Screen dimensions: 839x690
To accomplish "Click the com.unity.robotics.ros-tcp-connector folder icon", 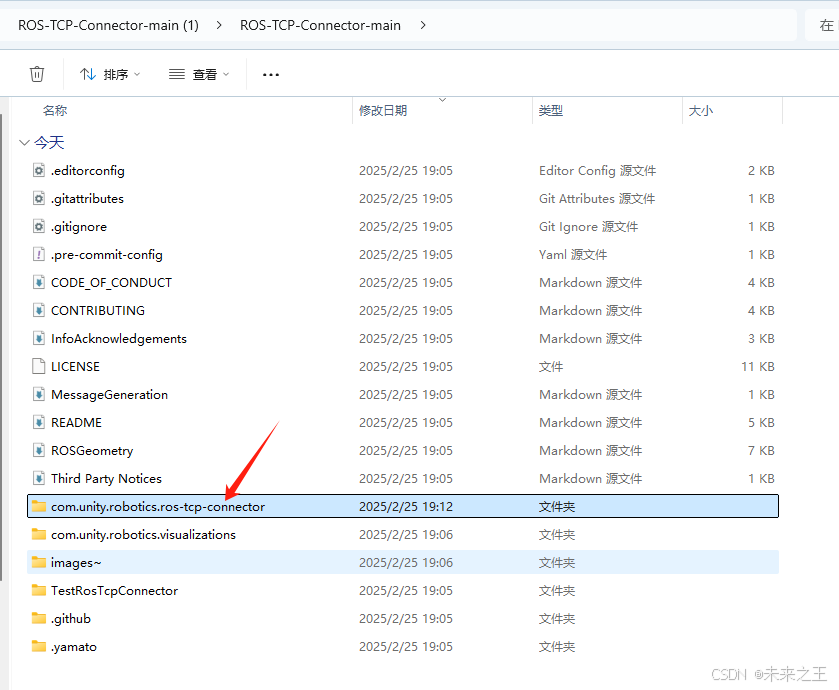I will (39, 506).
